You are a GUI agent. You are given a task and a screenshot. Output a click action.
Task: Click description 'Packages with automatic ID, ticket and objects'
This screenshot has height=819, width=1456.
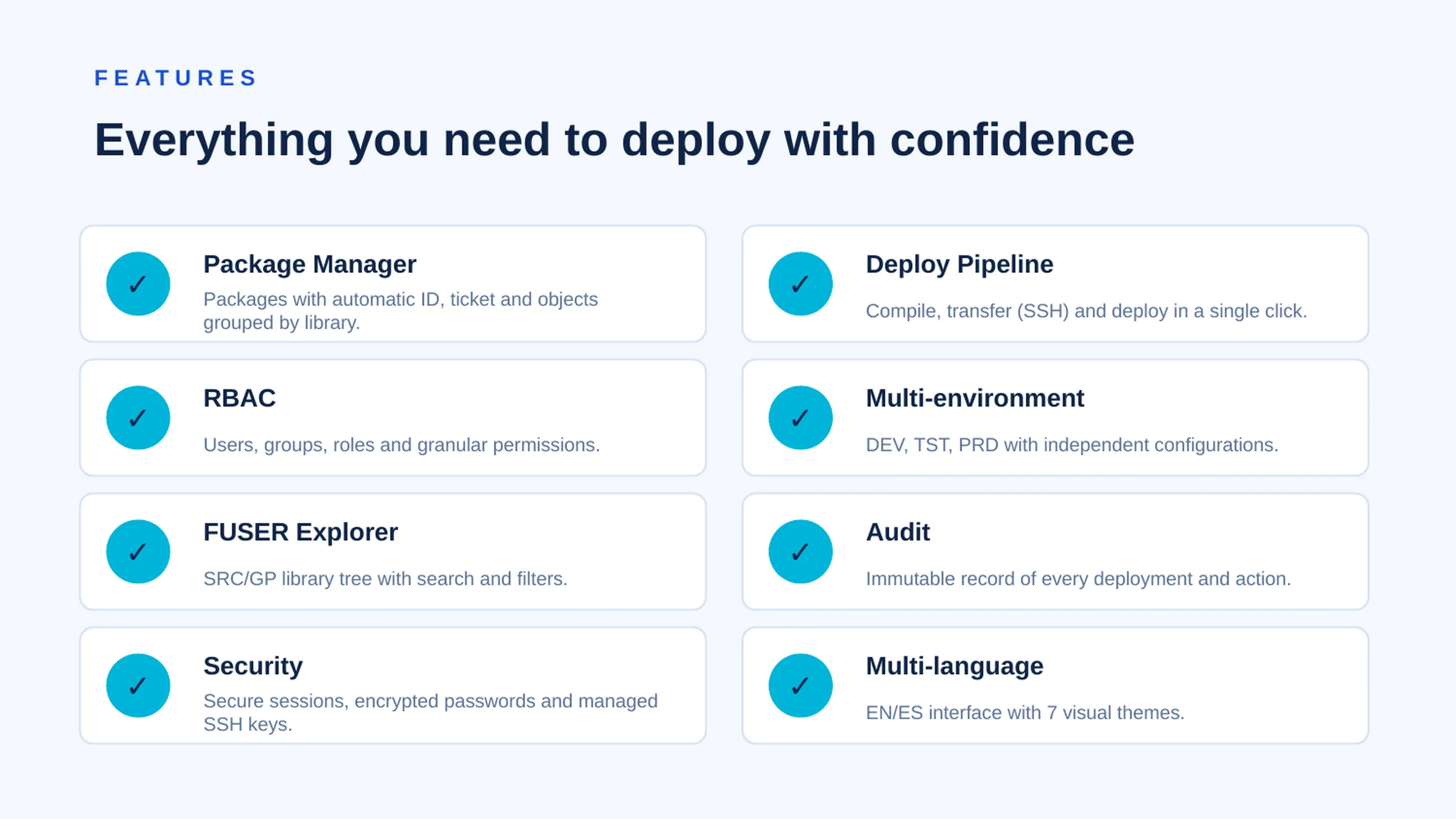401,300
